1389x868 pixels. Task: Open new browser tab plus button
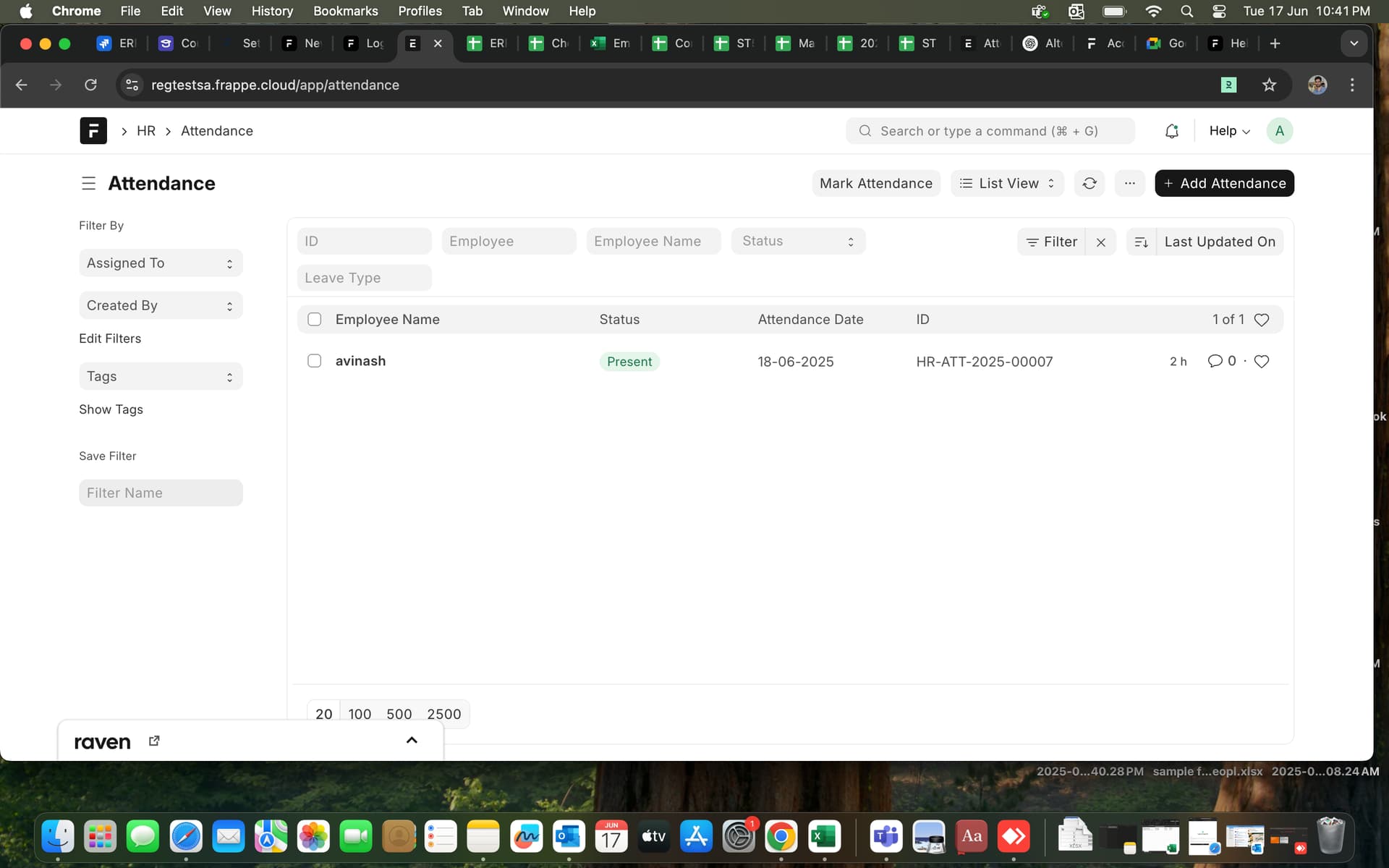(x=1275, y=43)
